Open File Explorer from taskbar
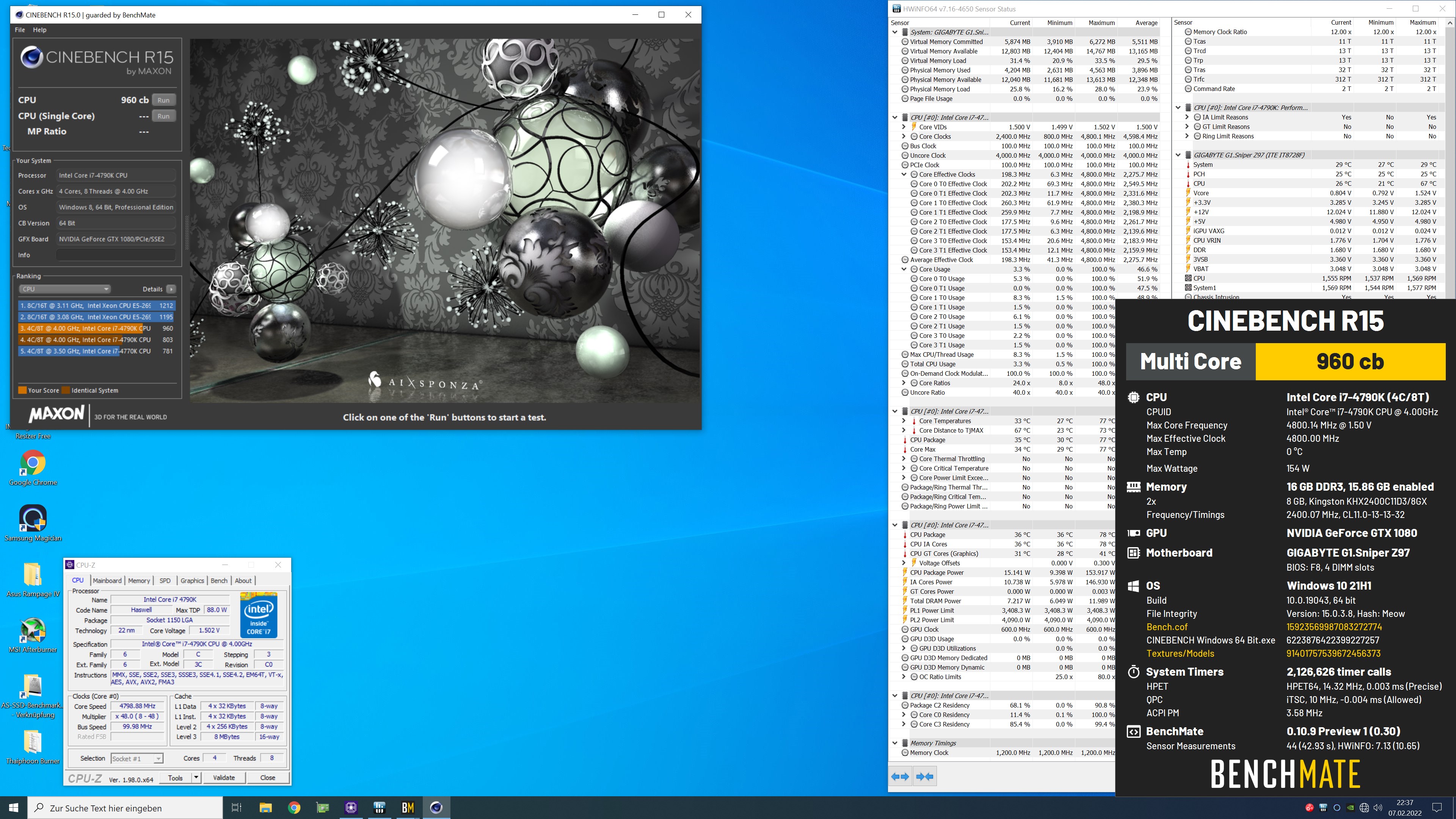The width and height of the screenshot is (1456, 819). coord(266,808)
